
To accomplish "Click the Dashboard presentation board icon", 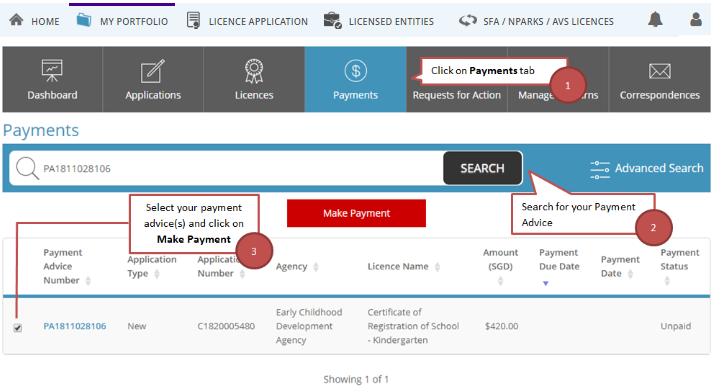I will 52,71.
